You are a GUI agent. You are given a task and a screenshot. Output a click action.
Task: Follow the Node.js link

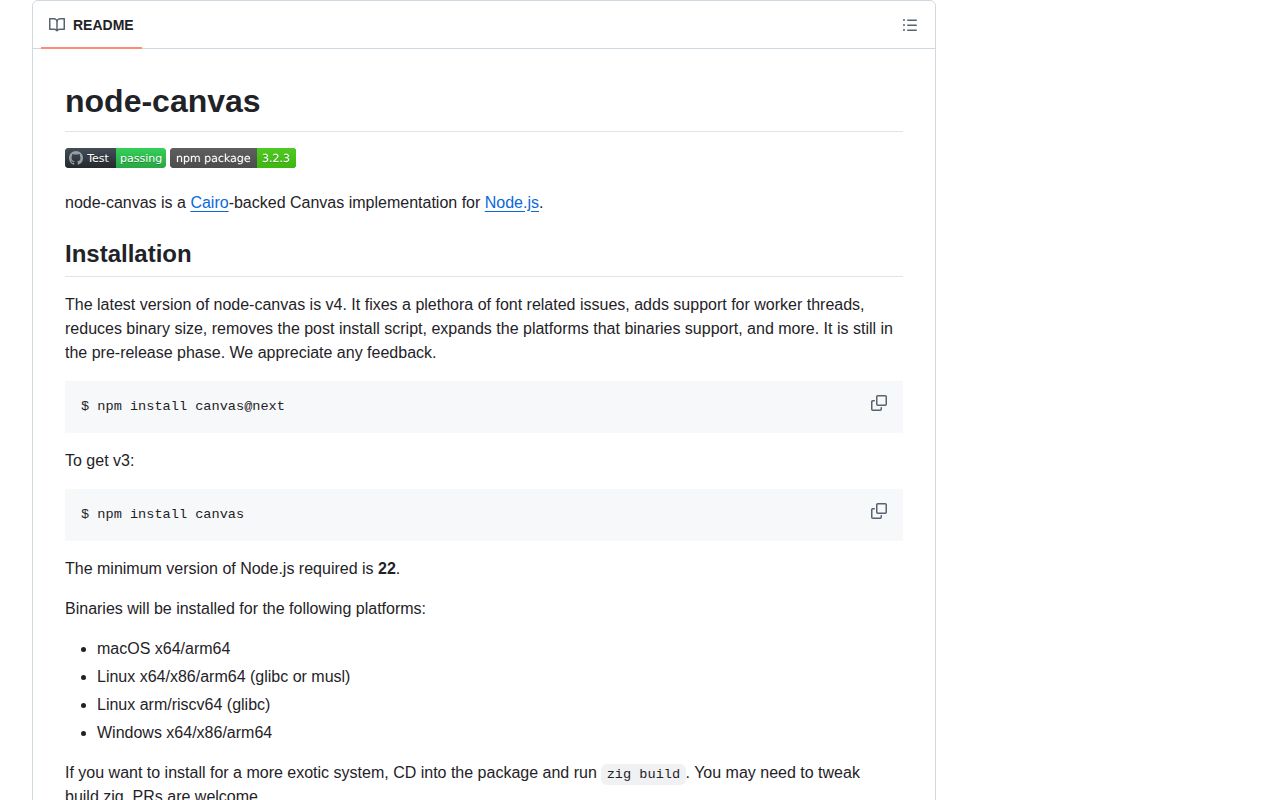[512, 202]
